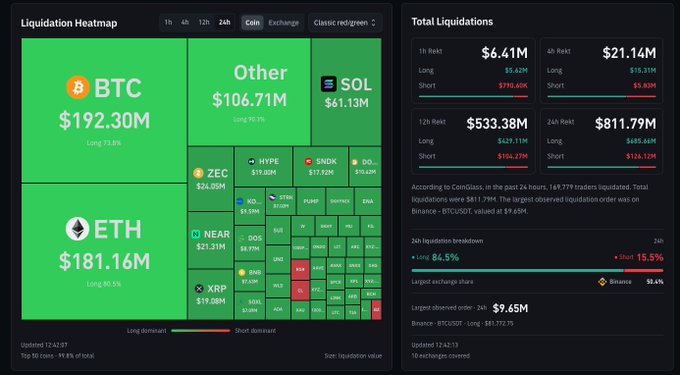
Task: Select the Coin view toggle
Action: (252, 23)
